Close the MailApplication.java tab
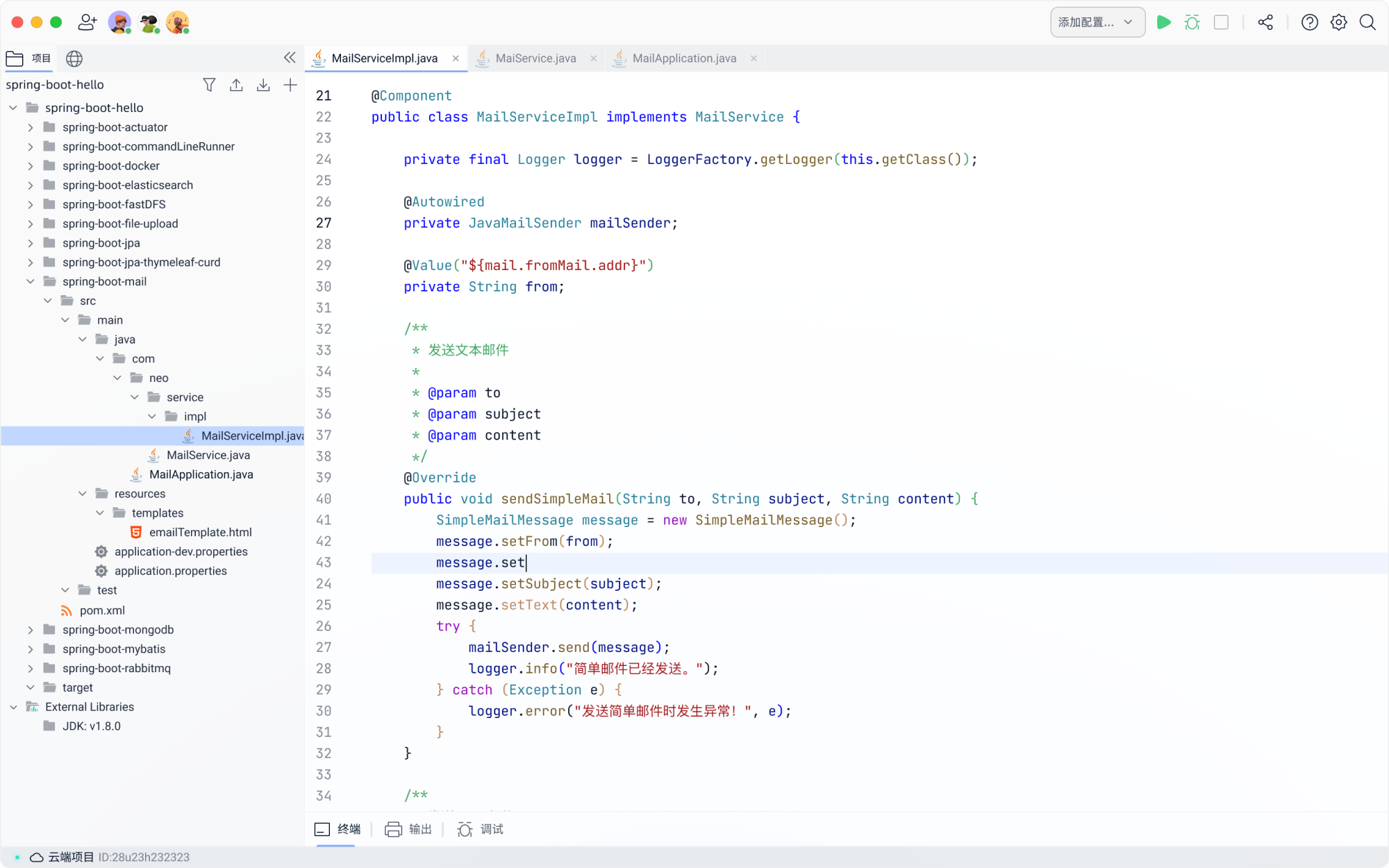Screen dimensions: 1389x868 [754, 58]
